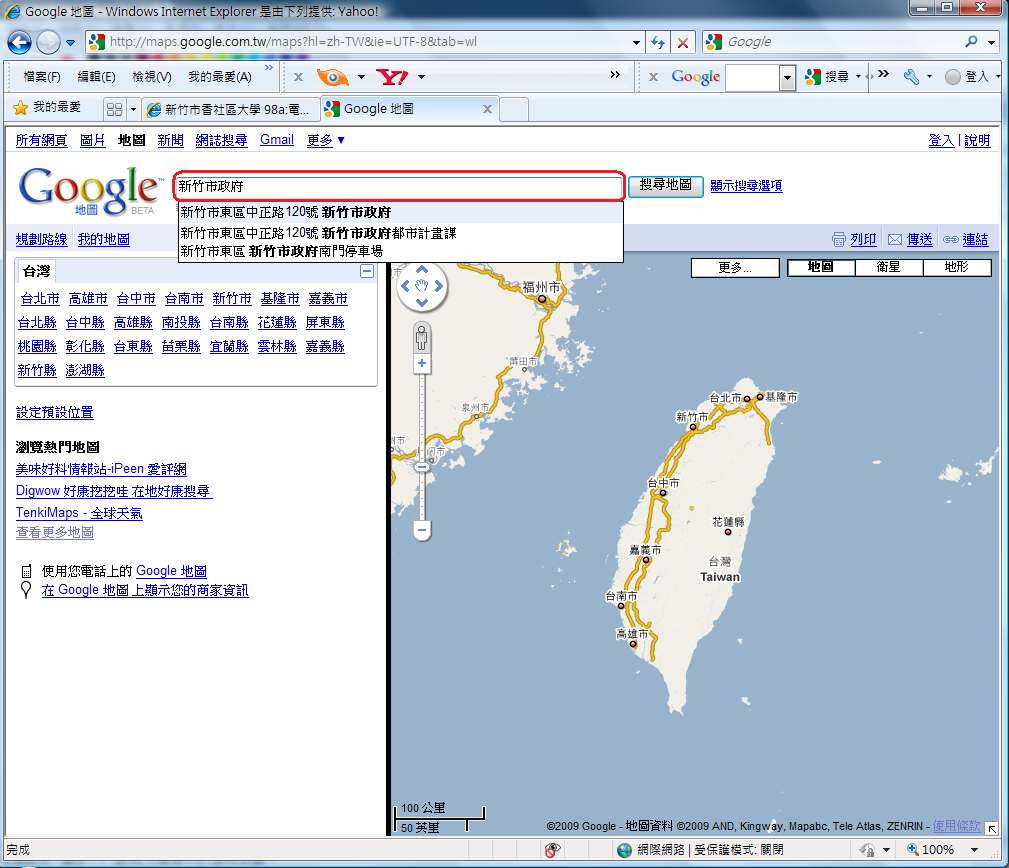Stop loading with the red X icon
The image size is (1009, 868).
pyautogui.click(x=683, y=42)
